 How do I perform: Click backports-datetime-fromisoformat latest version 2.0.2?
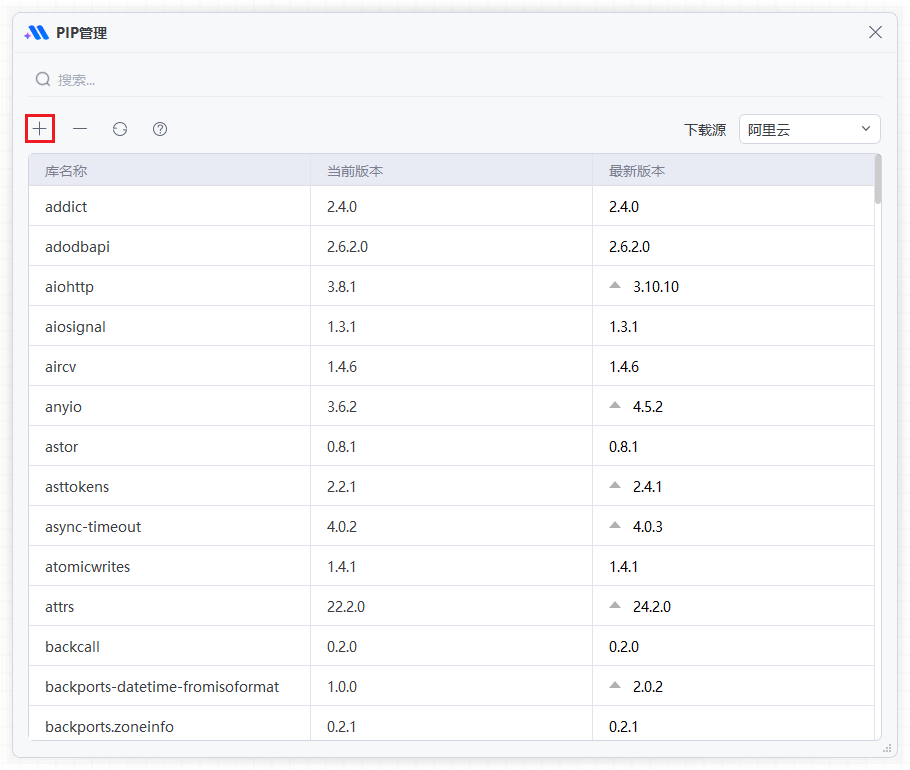648,687
